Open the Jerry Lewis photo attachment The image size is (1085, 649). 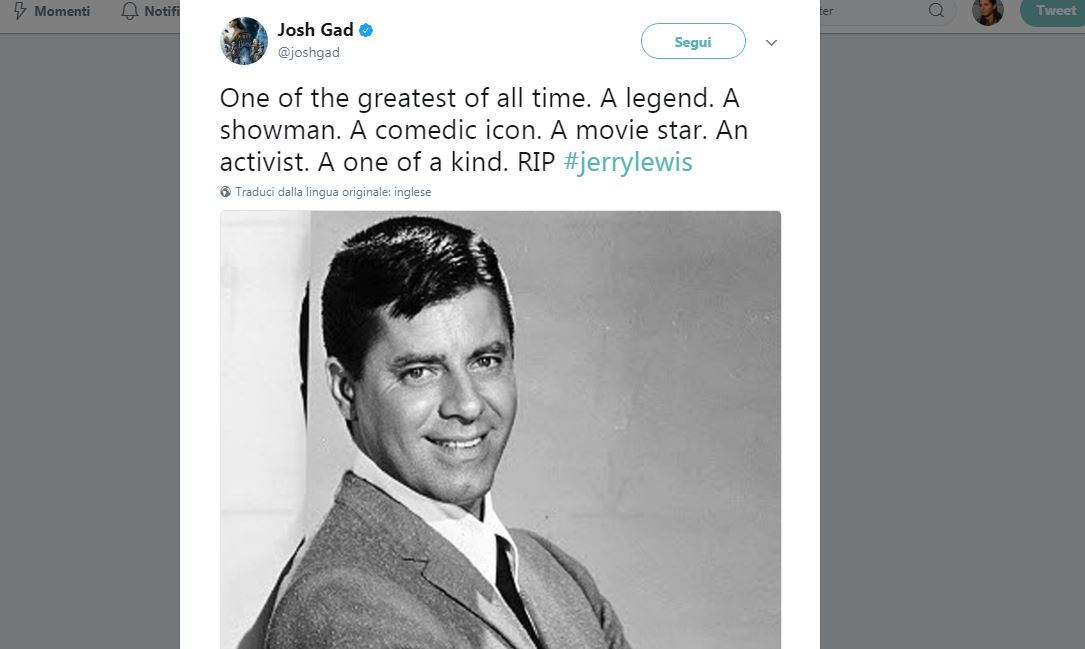coord(500,430)
